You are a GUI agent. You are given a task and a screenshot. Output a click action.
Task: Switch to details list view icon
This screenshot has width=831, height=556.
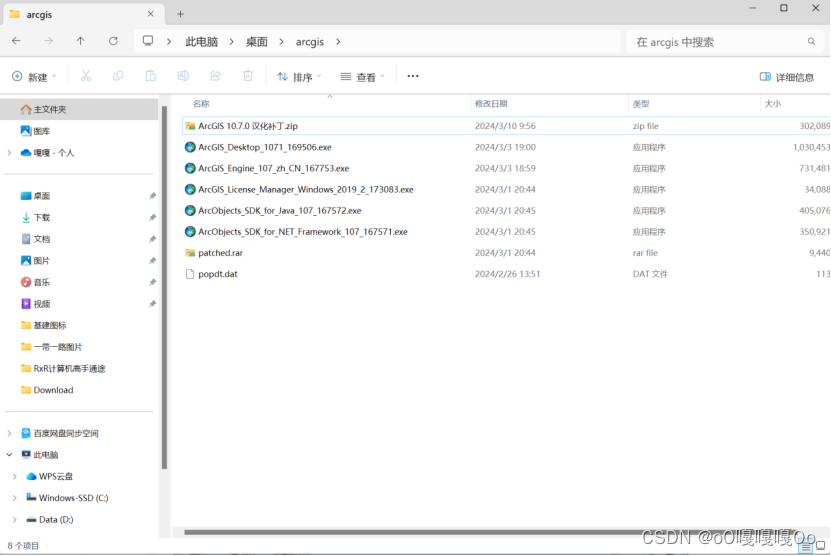tap(807, 546)
